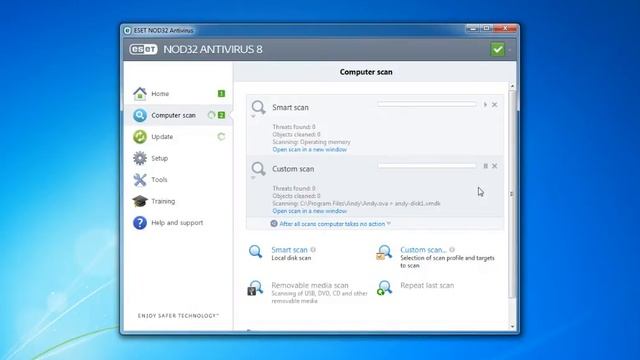The height and width of the screenshot is (360, 640).
Task: Click the ESET title bar app icon
Action: click(x=127, y=31)
